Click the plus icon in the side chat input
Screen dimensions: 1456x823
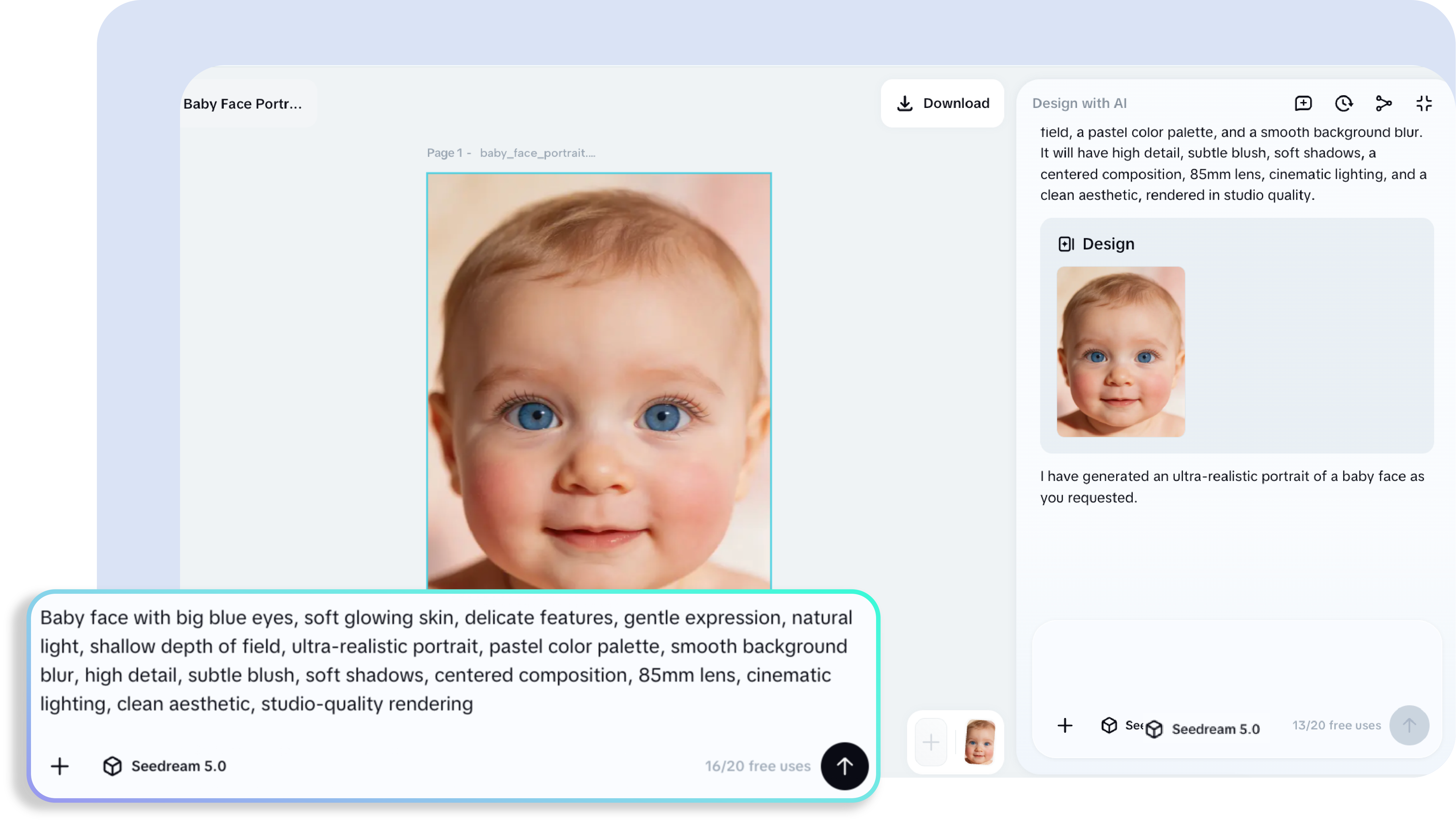[1065, 725]
